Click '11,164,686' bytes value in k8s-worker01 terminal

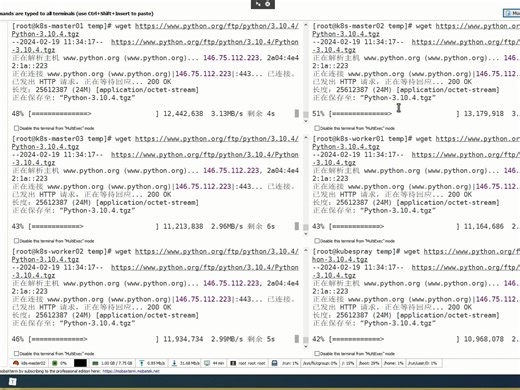click(484, 226)
